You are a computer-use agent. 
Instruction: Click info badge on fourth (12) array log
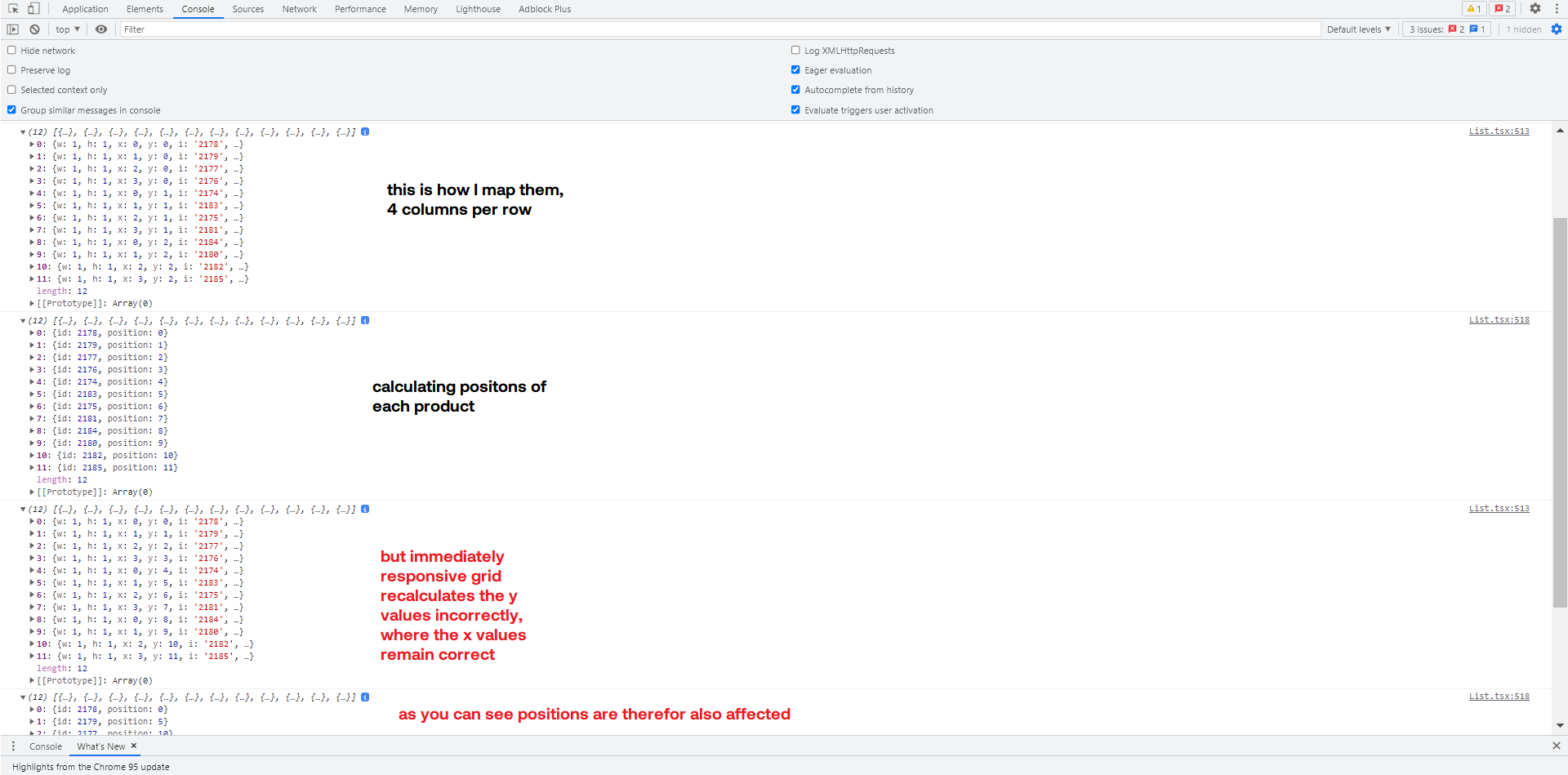[365, 697]
